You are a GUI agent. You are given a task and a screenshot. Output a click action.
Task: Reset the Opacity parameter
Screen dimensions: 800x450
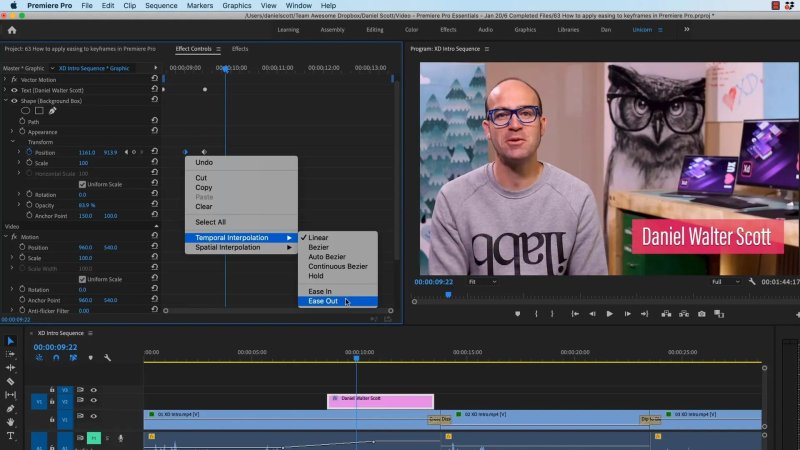[x=155, y=205]
